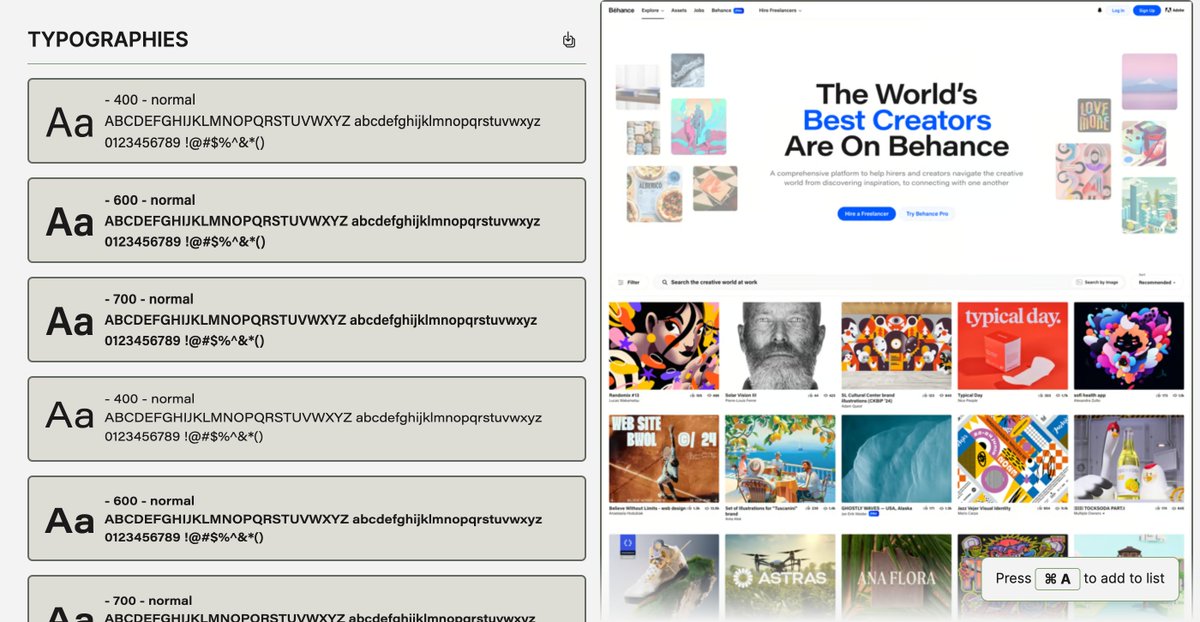Open the notifications bell on Behance
Viewport: 1200px width, 622px height.
1098,10
